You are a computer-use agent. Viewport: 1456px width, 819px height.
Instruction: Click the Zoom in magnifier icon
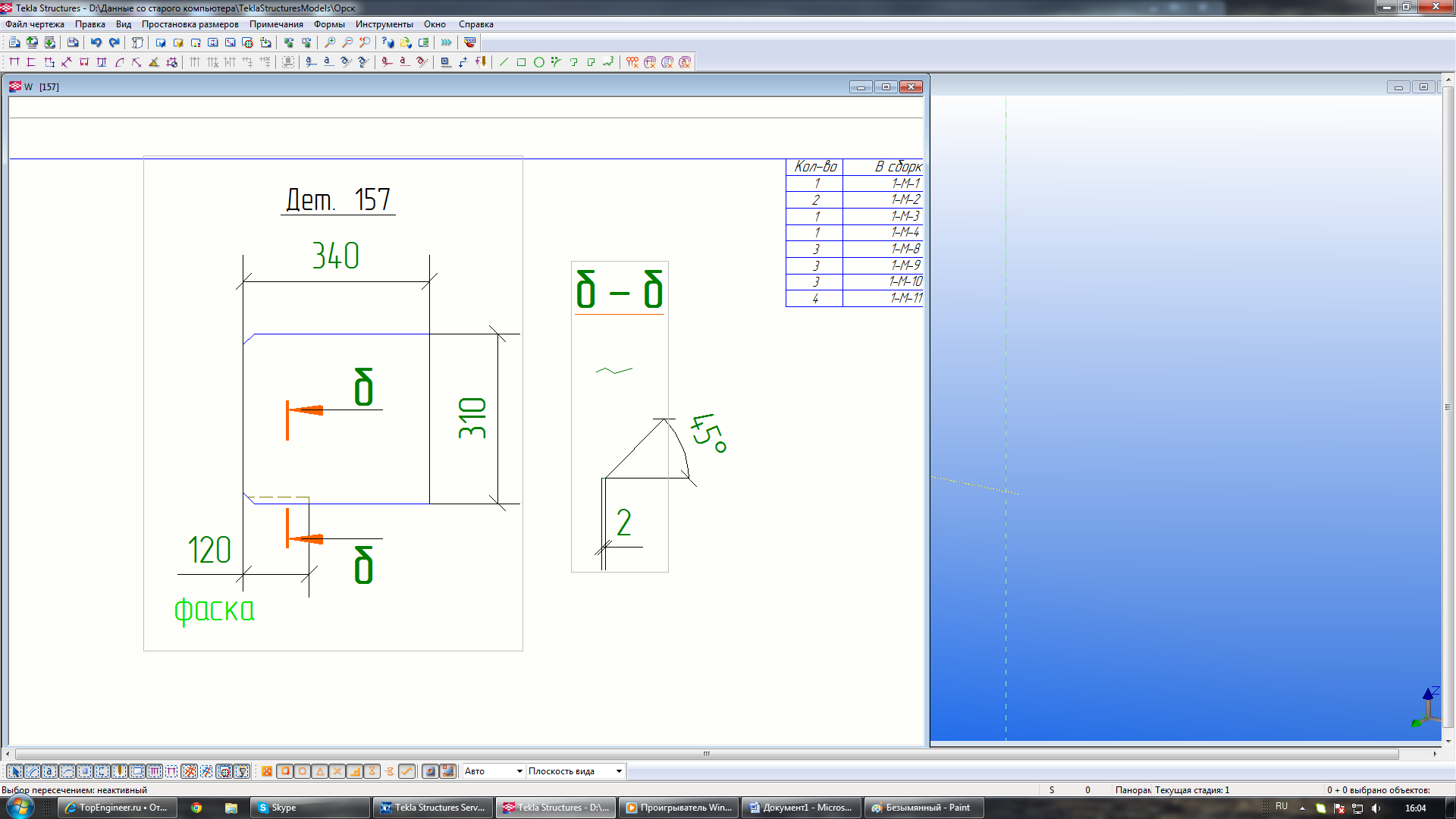pyautogui.click(x=330, y=42)
